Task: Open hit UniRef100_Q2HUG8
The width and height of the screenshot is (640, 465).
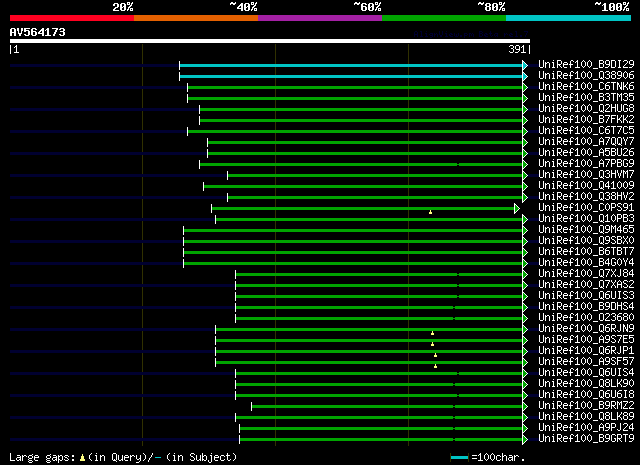Action: [x=586, y=108]
